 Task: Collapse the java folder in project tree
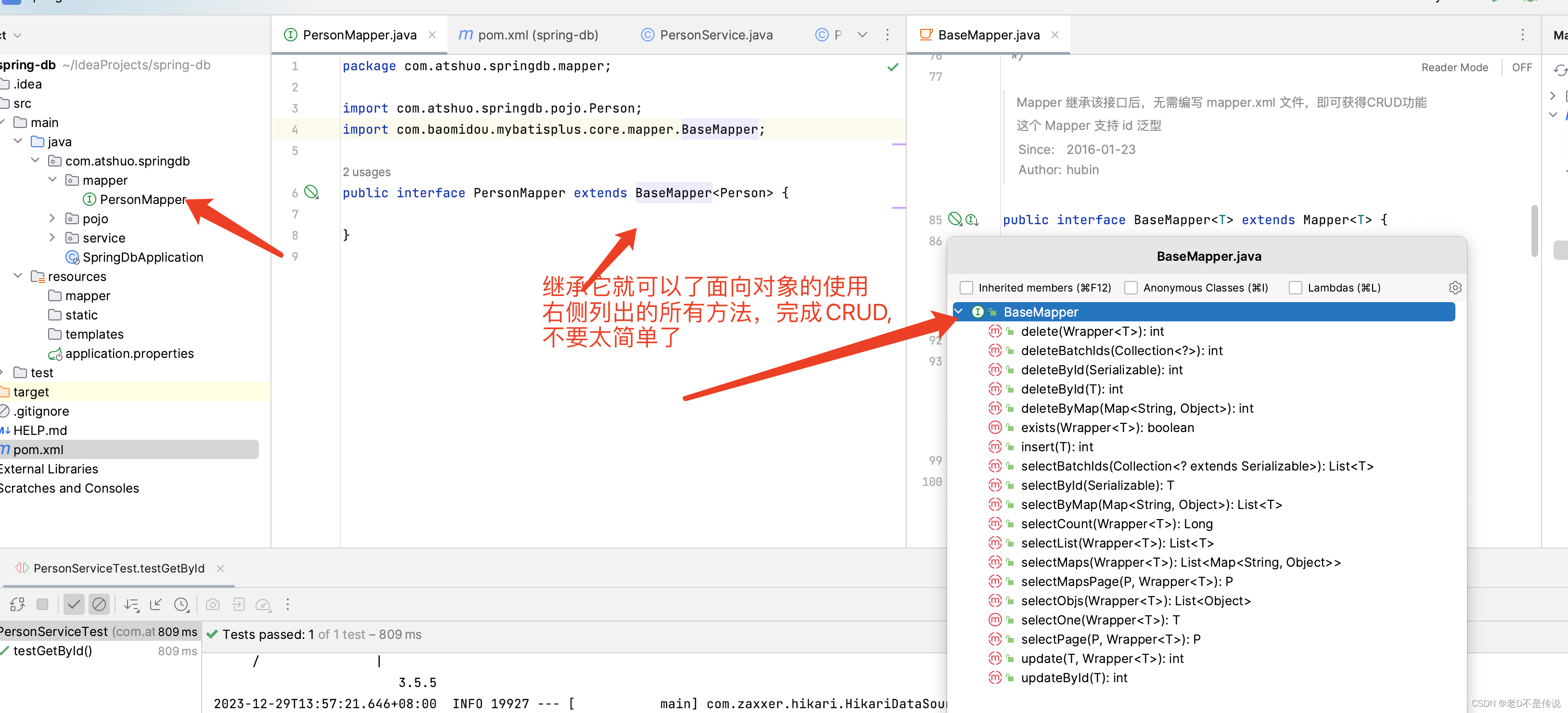[x=18, y=141]
